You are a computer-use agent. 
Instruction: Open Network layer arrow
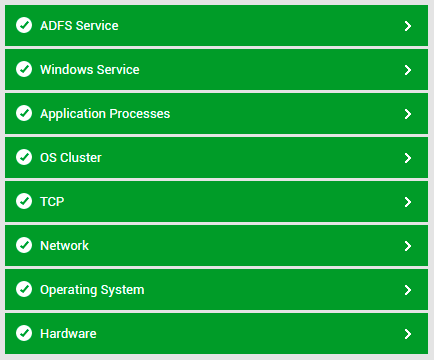[408, 246]
